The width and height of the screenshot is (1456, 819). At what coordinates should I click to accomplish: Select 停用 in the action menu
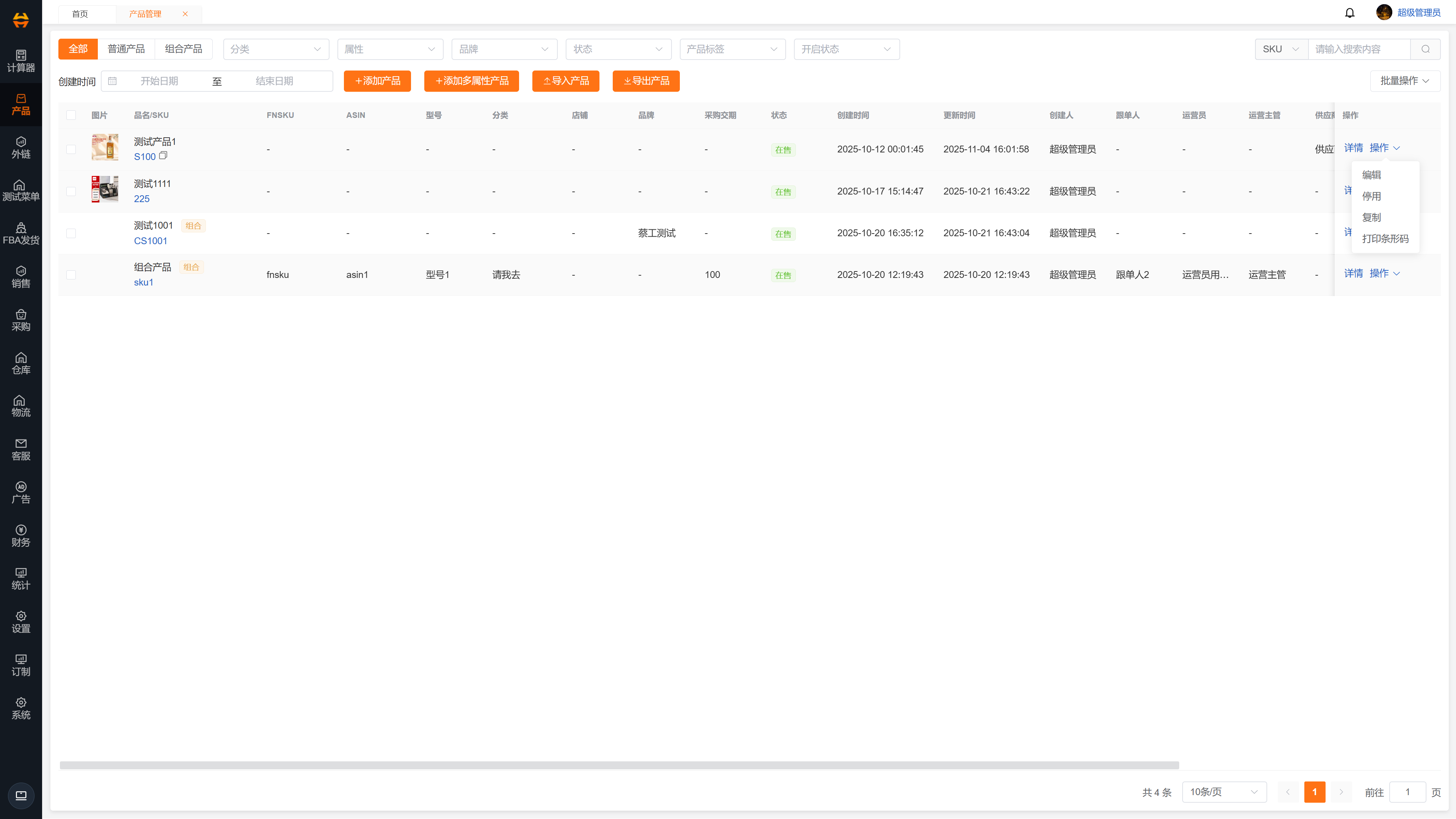point(1371,196)
